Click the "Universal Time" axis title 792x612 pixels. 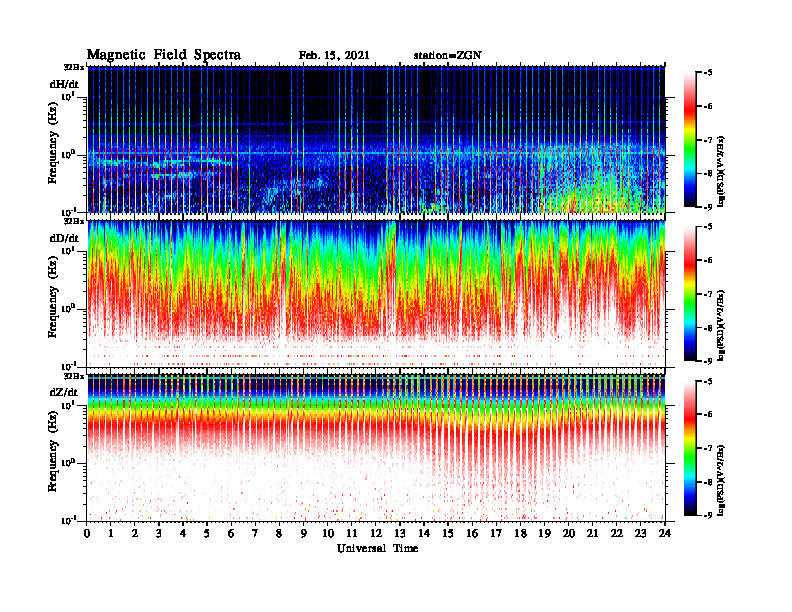pyautogui.click(x=377, y=548)
